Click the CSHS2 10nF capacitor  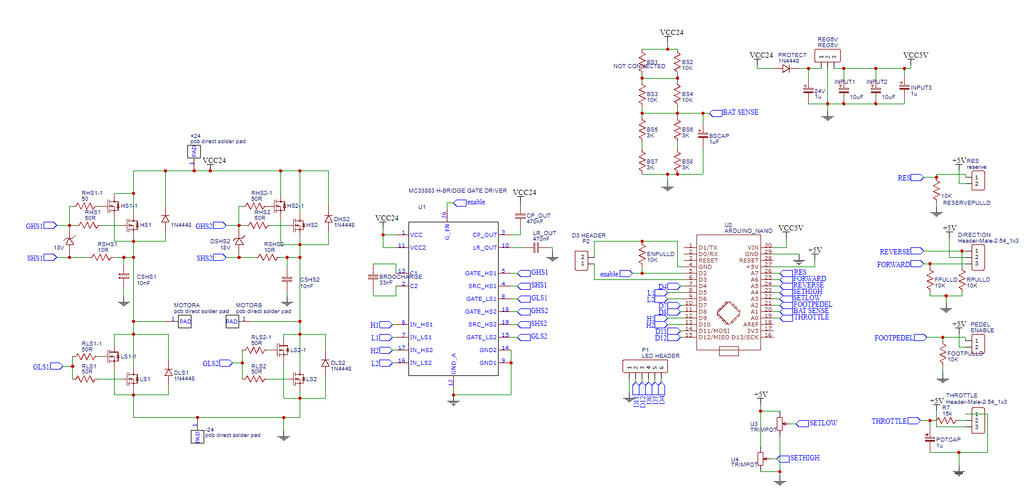click(286, 279)
